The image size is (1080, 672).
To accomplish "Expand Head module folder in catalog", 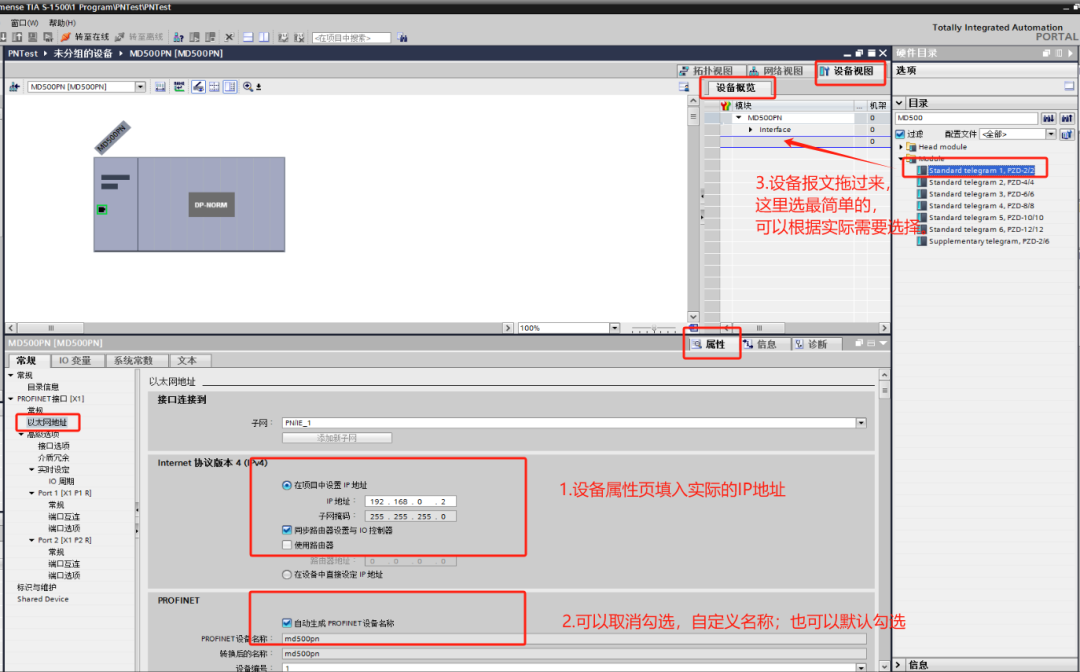I will click(x=901, y=147).
